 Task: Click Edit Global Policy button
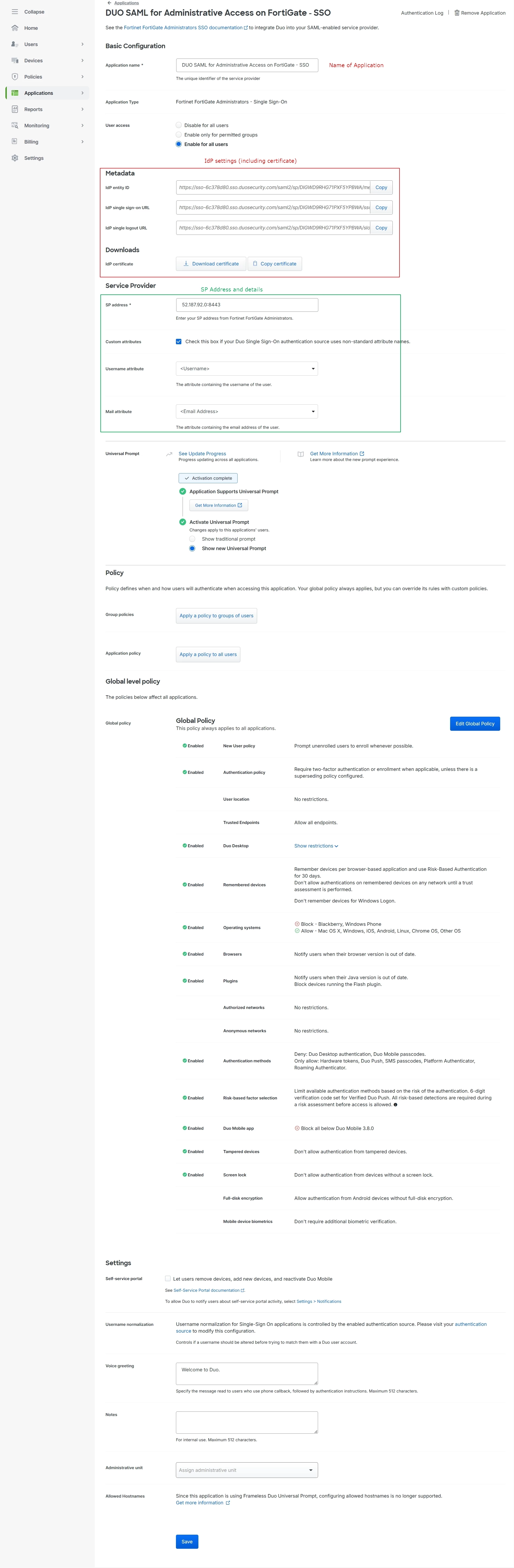[x=475, y=724]
